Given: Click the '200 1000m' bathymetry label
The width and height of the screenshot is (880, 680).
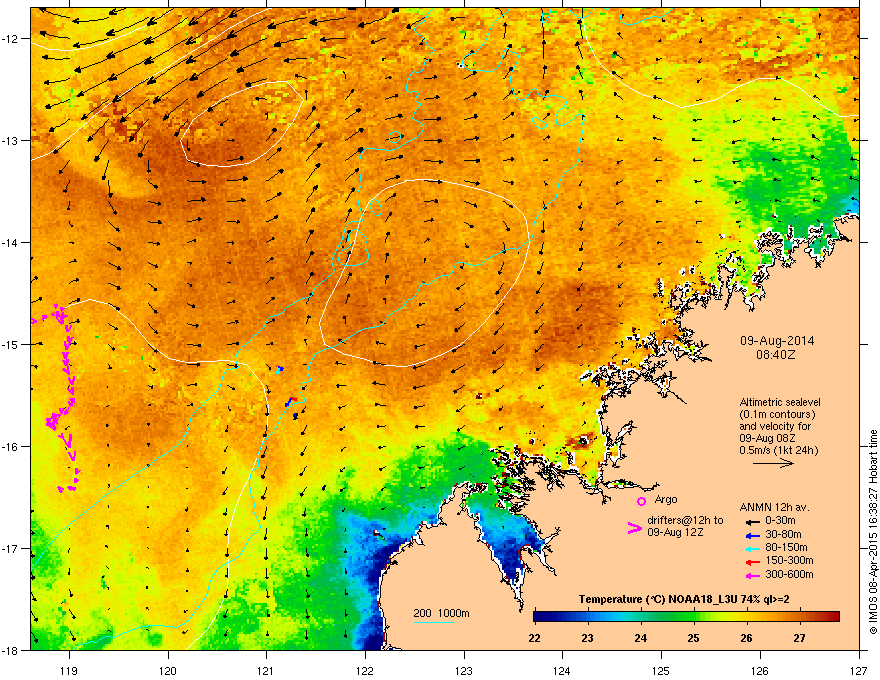Looking at the screenshot, I should coord(442,613).
